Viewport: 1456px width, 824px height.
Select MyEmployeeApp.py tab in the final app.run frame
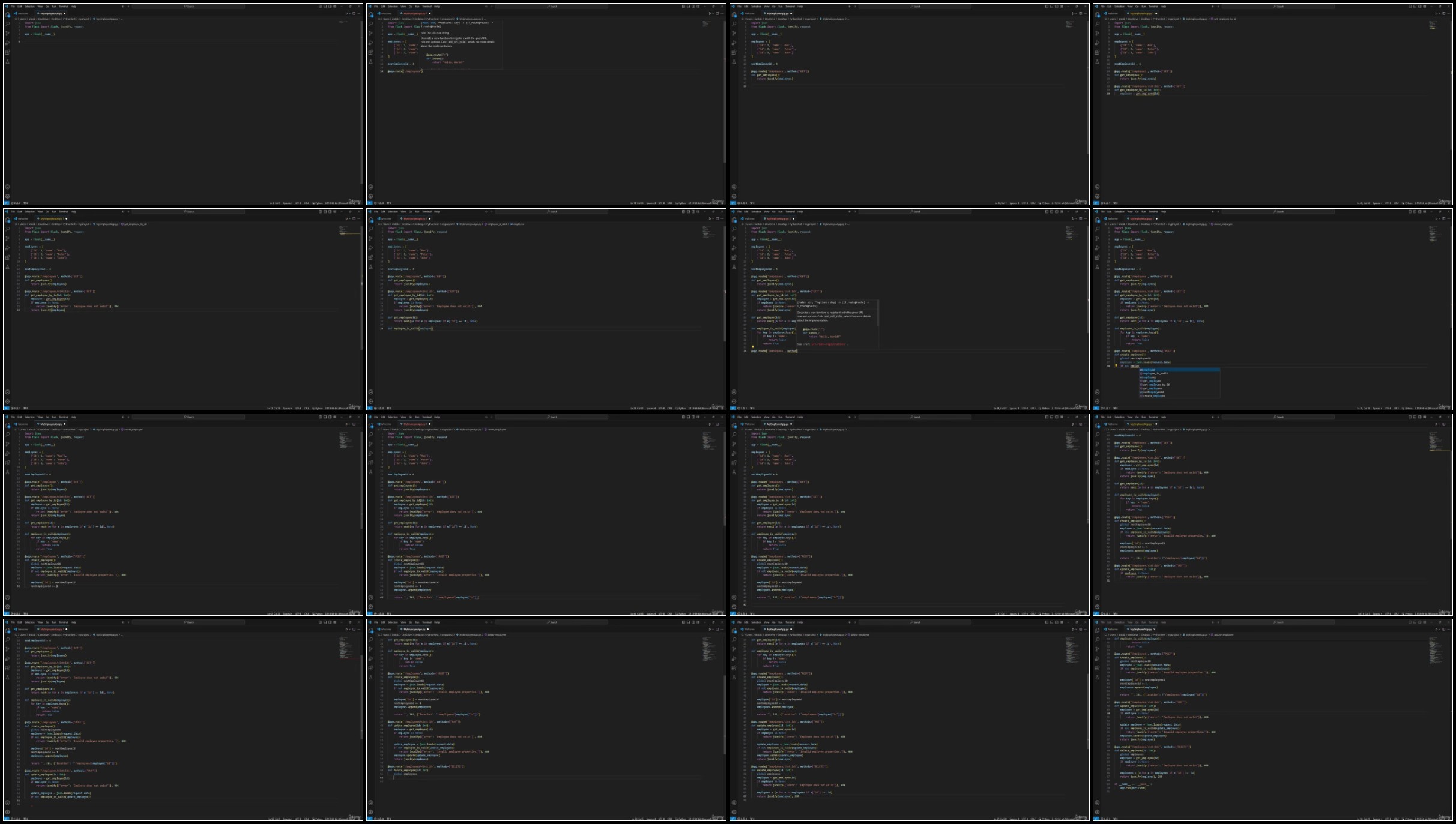click(1140, 629)
